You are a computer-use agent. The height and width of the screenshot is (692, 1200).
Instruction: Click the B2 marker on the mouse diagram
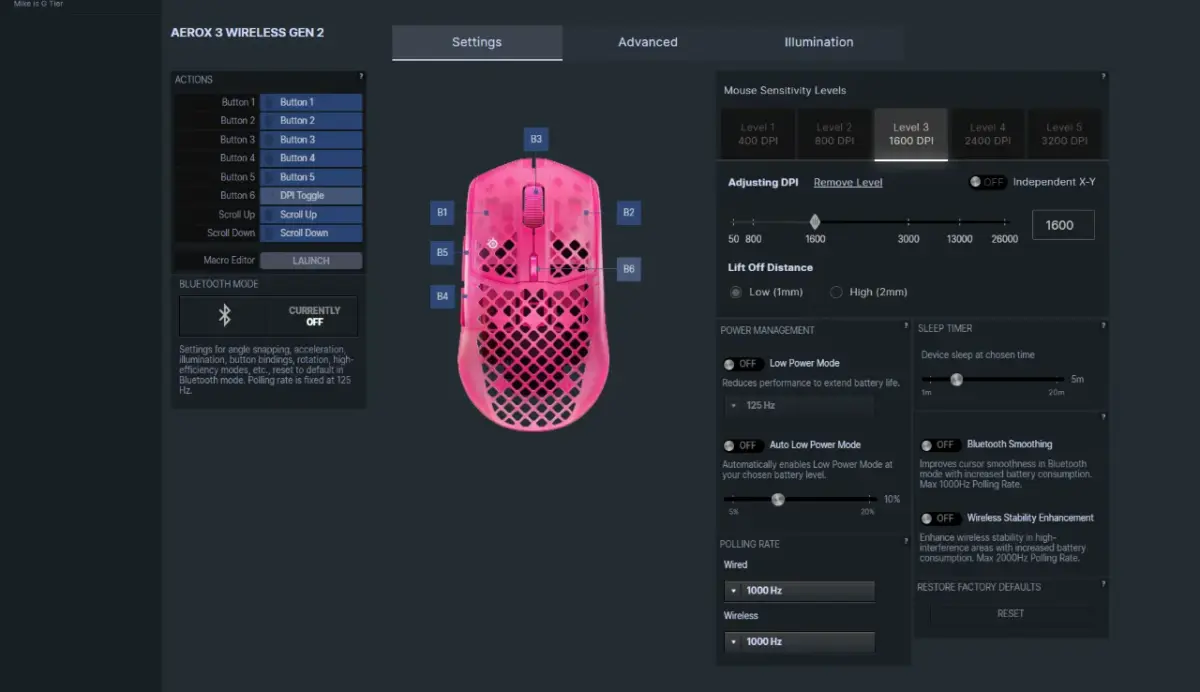coord(628,212)
